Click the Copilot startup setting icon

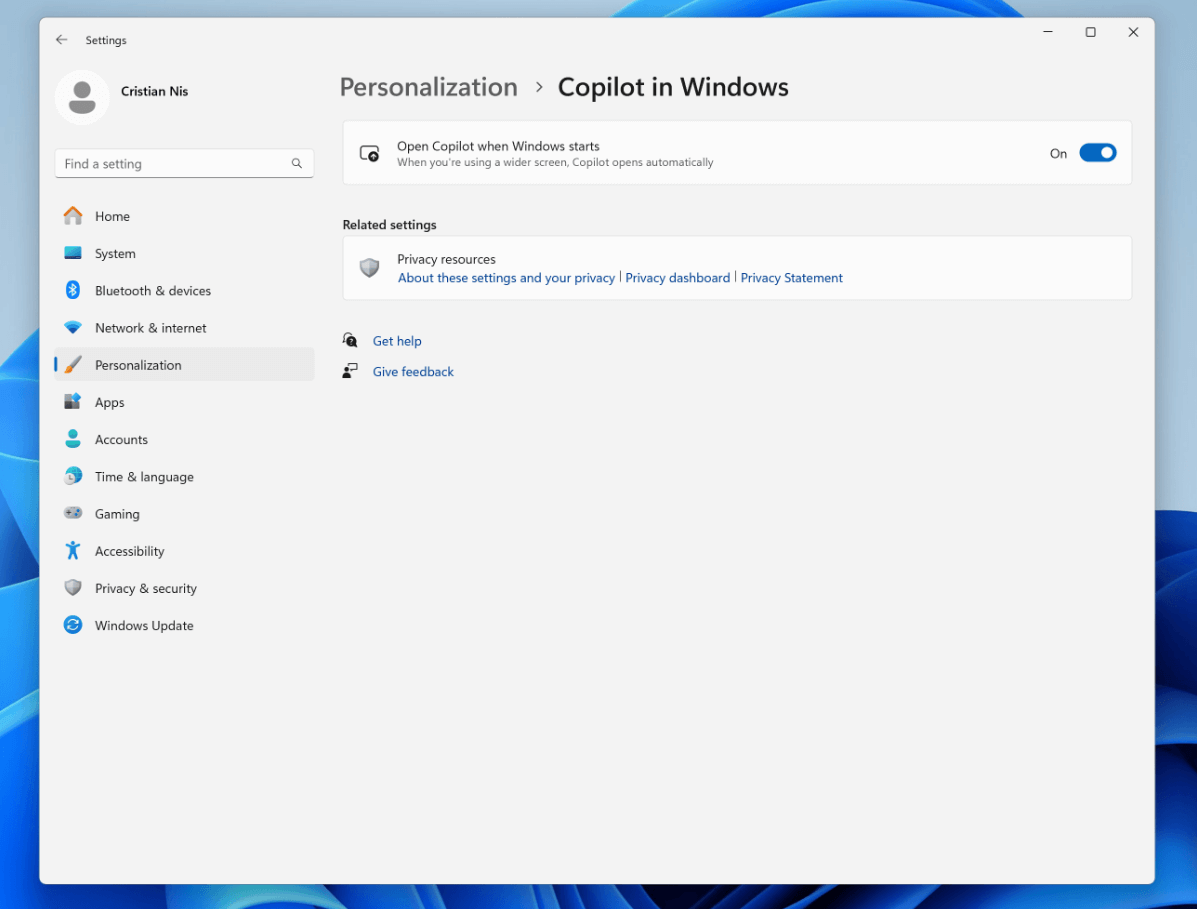click(369, 153)
